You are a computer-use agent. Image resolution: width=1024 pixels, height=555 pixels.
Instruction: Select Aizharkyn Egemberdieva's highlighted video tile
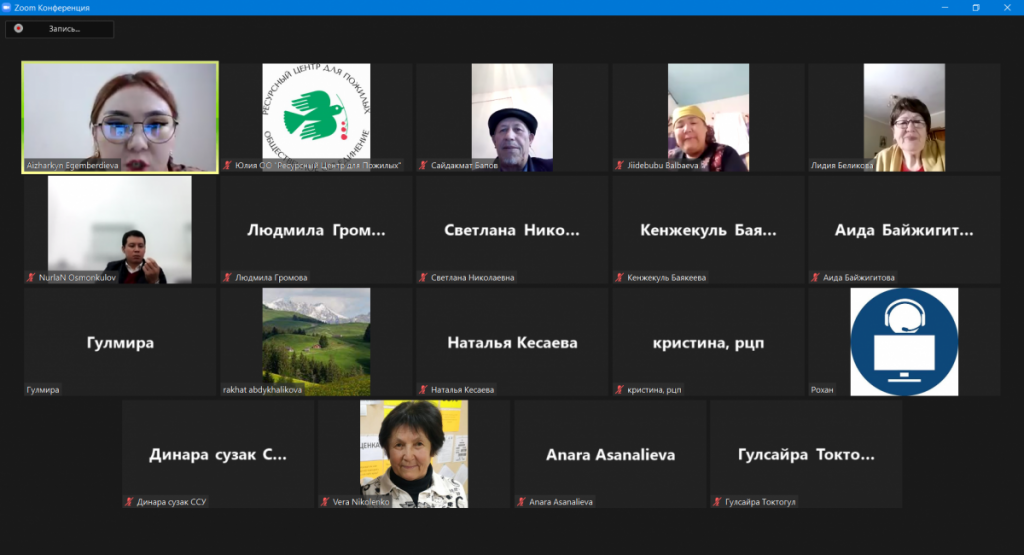[120, 117]
